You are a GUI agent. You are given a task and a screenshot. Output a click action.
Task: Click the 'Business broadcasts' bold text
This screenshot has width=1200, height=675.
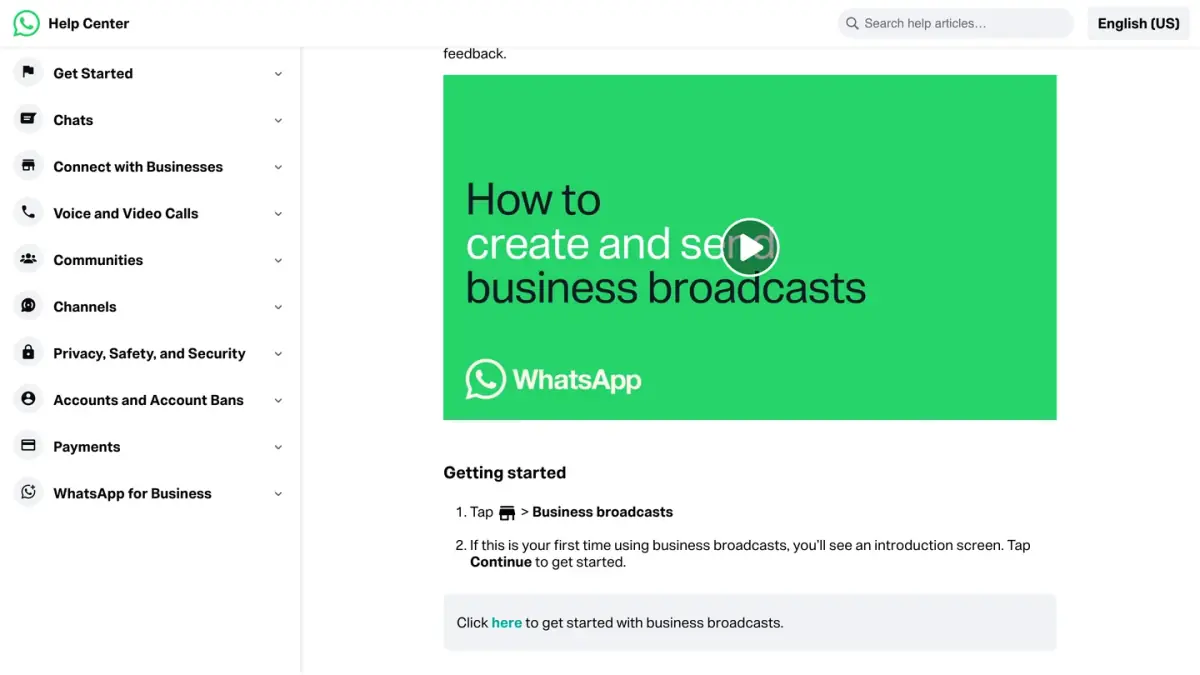tap(602, 512)
